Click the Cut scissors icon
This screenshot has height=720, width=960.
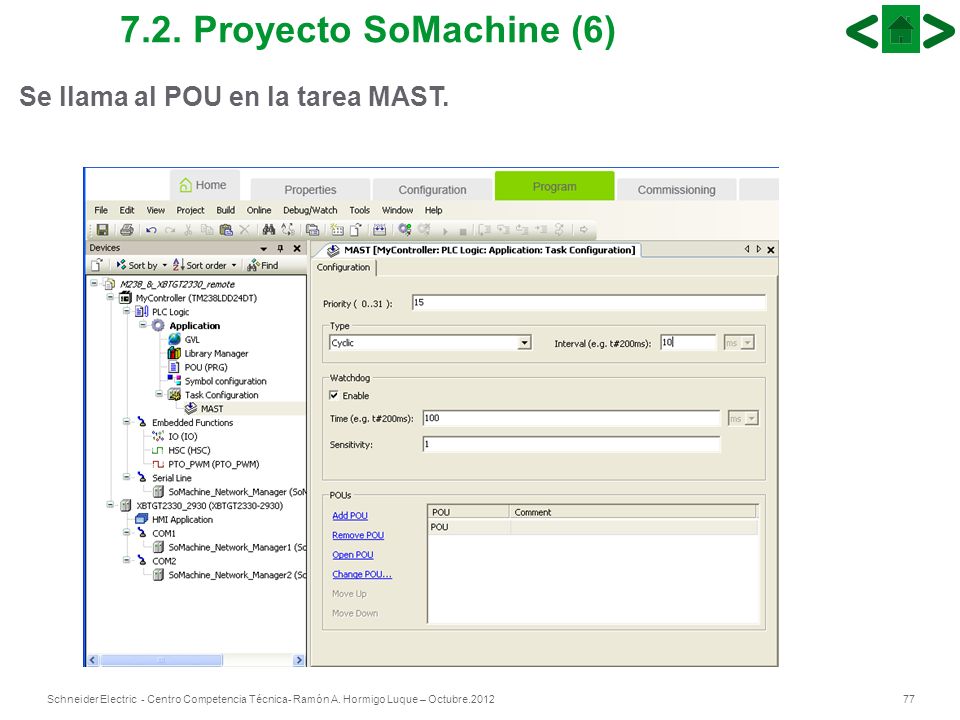189,230
